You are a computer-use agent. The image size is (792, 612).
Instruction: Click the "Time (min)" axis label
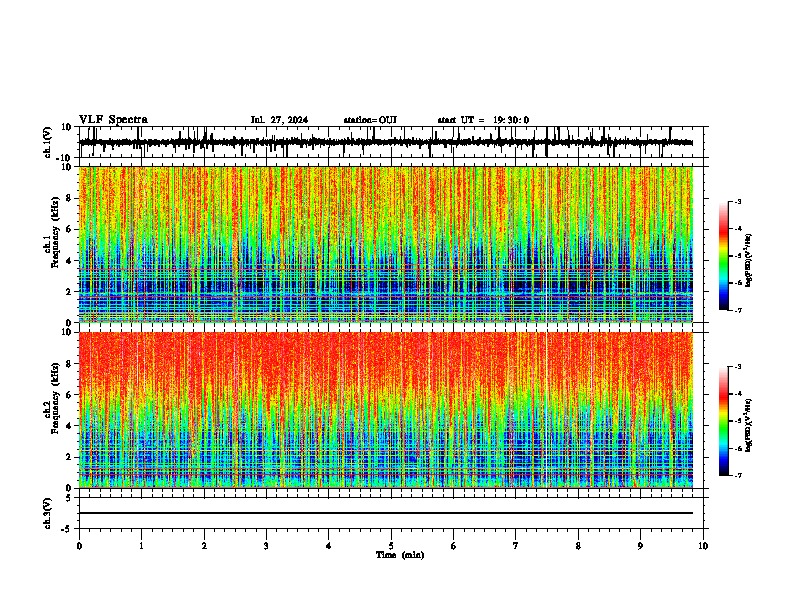click(400, 555)
